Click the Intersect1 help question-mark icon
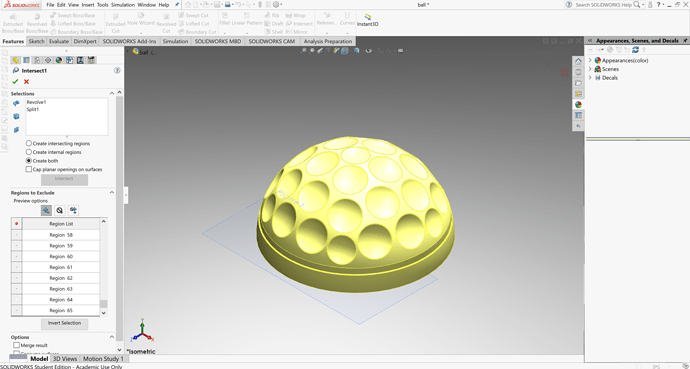 pyautogui.click(x=117, y=70)
